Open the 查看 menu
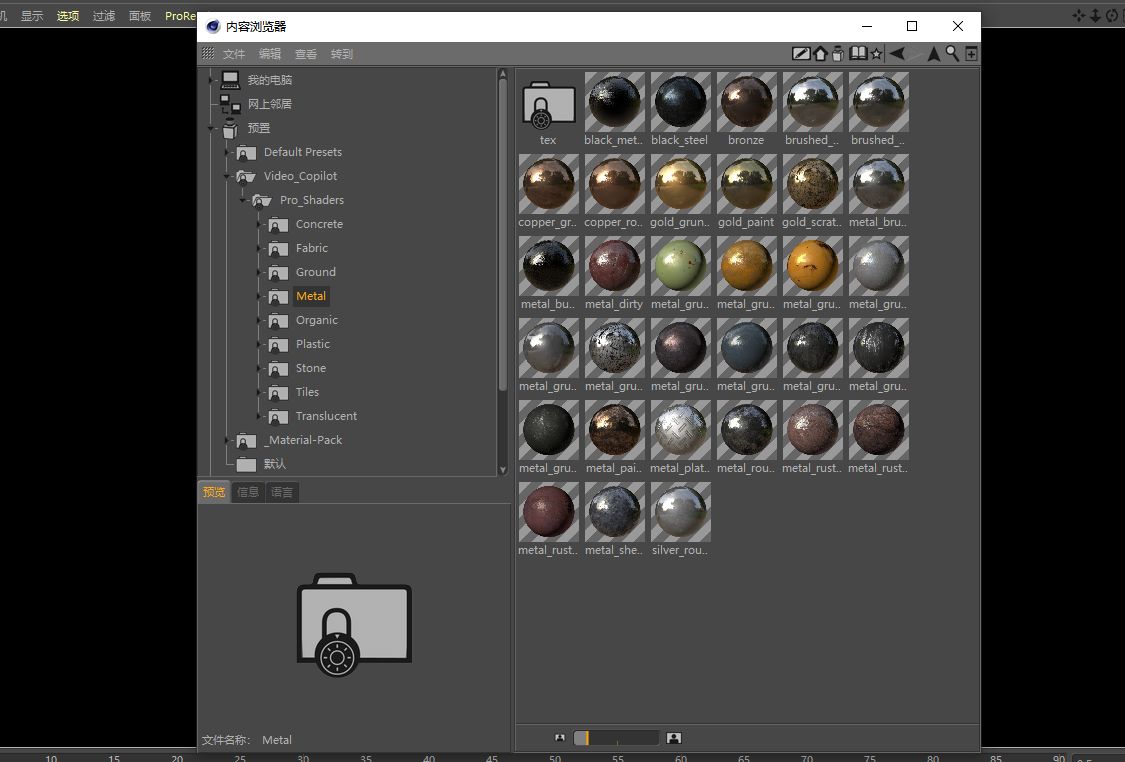Image resolution: width=1125 pixels, height=762 pixels. (306, 54)
